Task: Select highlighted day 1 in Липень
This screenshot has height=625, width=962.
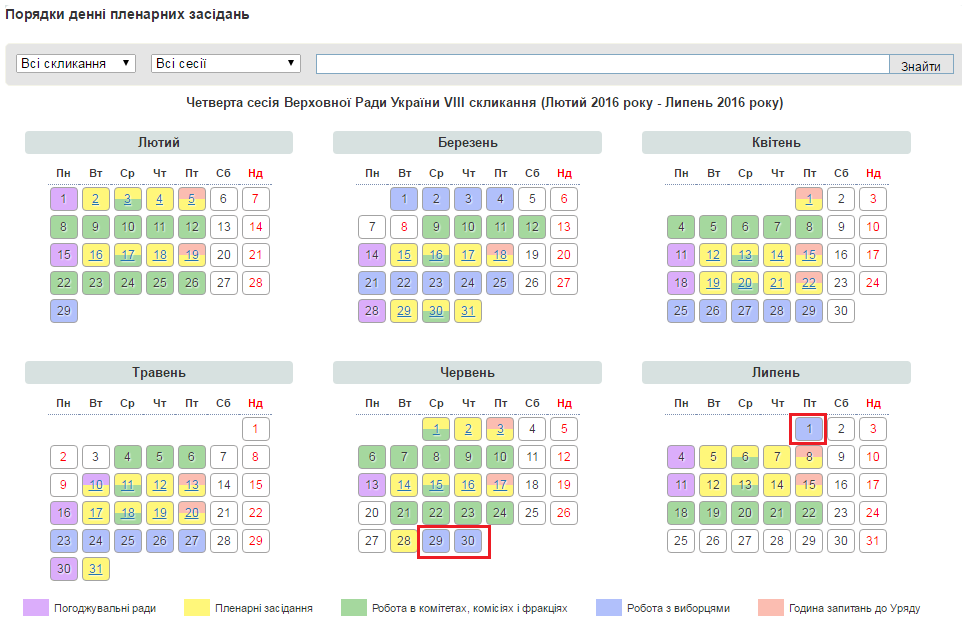Action: coord(809,429)
